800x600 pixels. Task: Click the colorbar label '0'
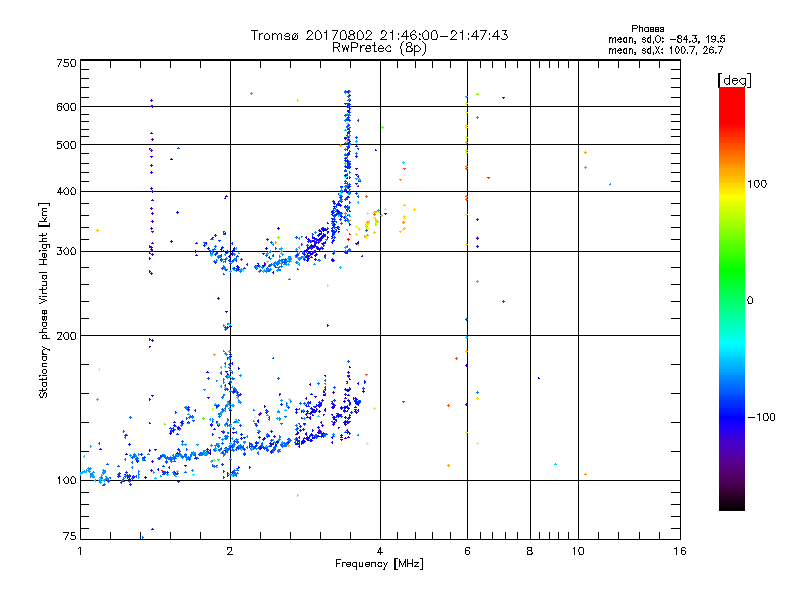[750, 301]
